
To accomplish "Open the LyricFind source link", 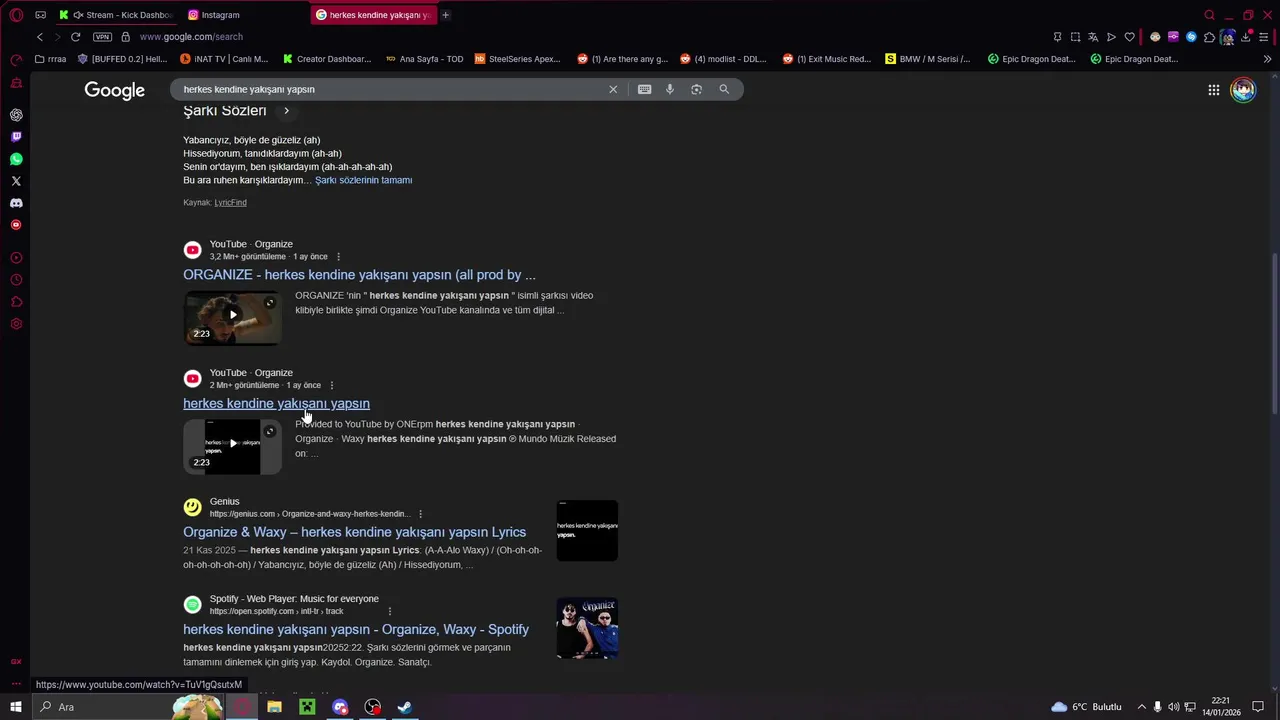I will pos(230,202).
